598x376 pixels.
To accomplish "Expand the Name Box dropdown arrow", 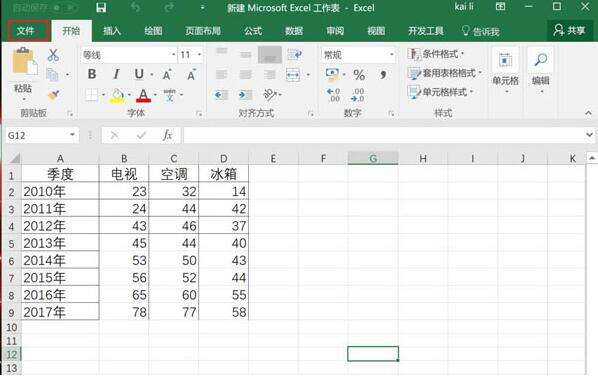I will tap(72, 135).
